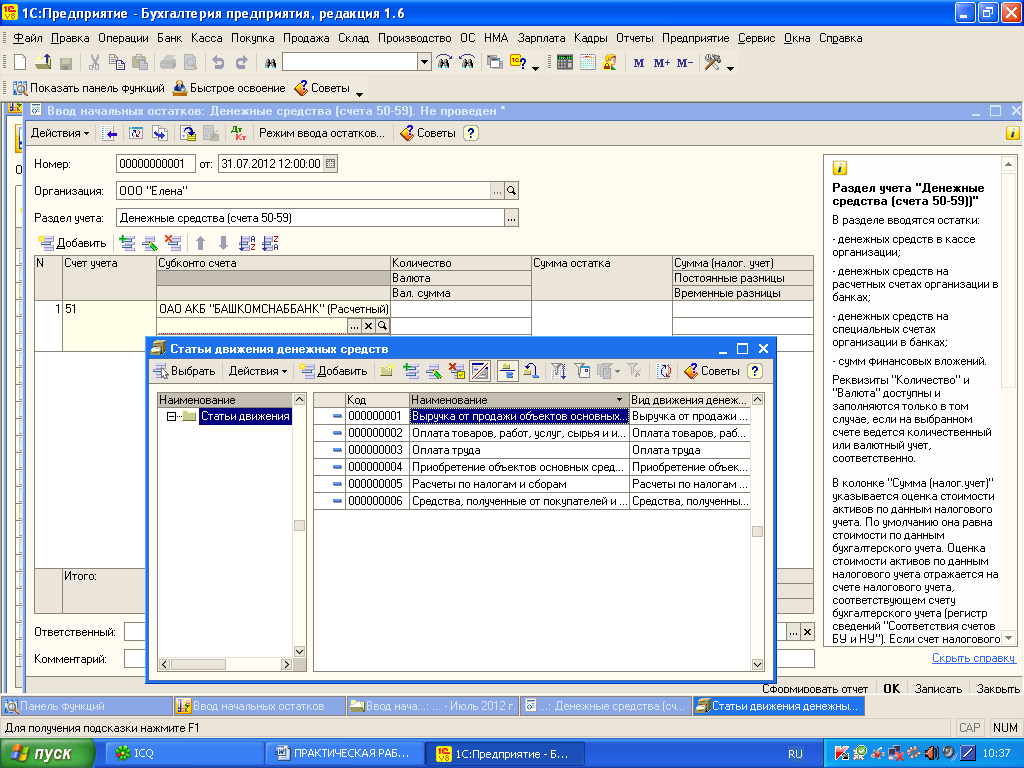Screen dimensions: 1024x768
Task: Open the calculator icon in the main toolbar
Action: point(565,63)
